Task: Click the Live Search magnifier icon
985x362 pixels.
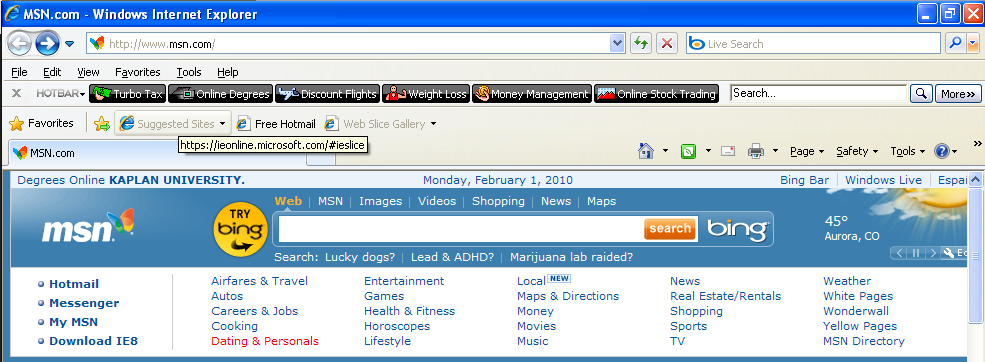Action: [955, 43]
